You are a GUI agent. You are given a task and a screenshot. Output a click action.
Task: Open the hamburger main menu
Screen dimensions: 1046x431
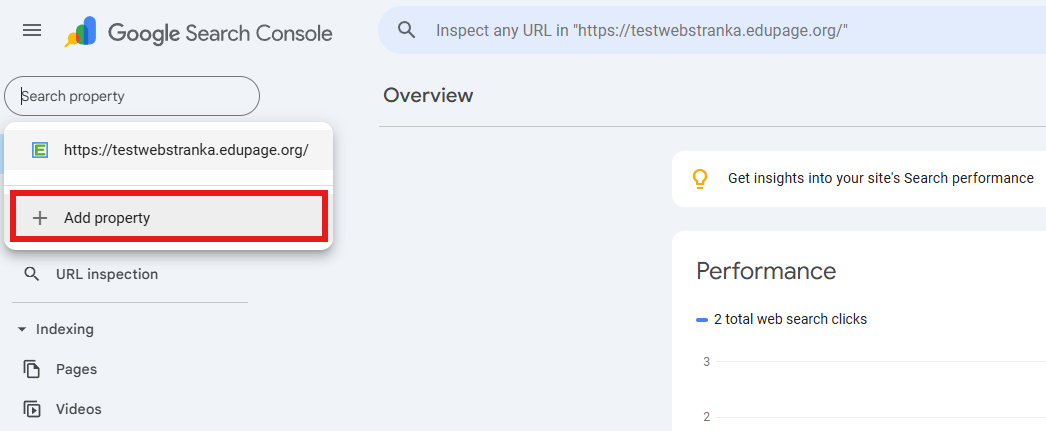32,31
